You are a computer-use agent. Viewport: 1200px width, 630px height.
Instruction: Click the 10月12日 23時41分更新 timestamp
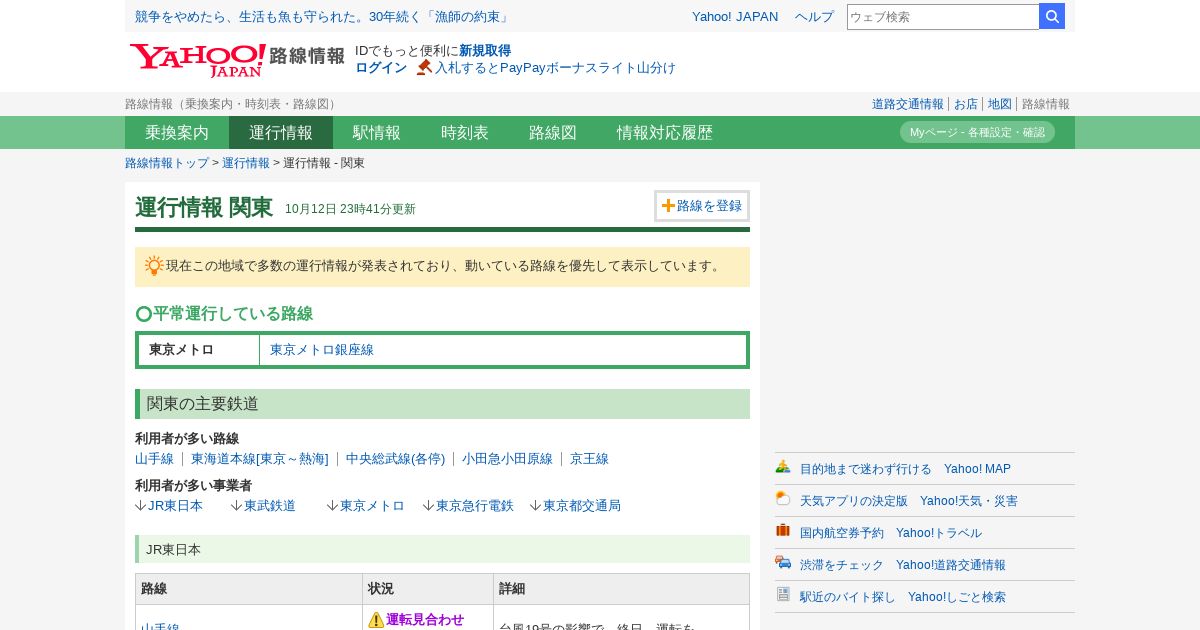(350, 209)
